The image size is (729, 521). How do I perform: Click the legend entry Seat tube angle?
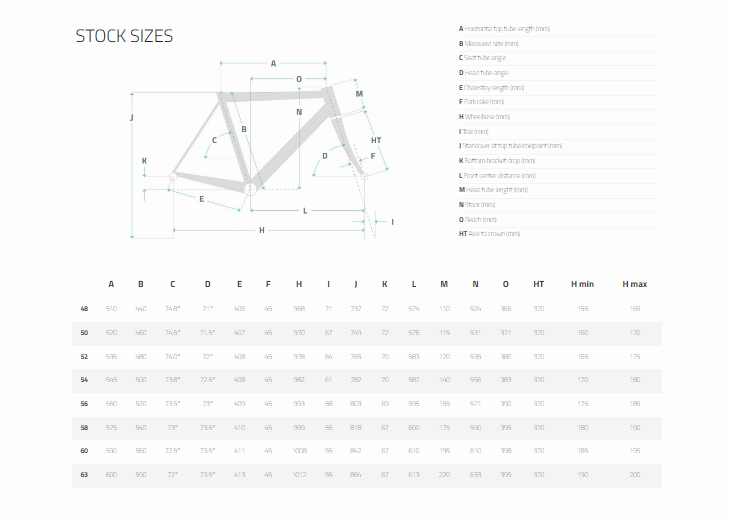point(482,58)
